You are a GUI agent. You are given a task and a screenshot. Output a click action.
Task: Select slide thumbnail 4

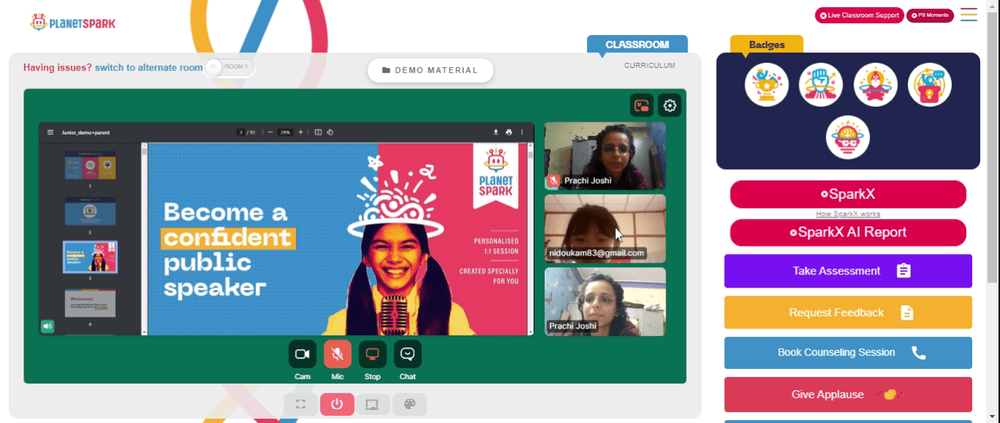pos(90,303)
